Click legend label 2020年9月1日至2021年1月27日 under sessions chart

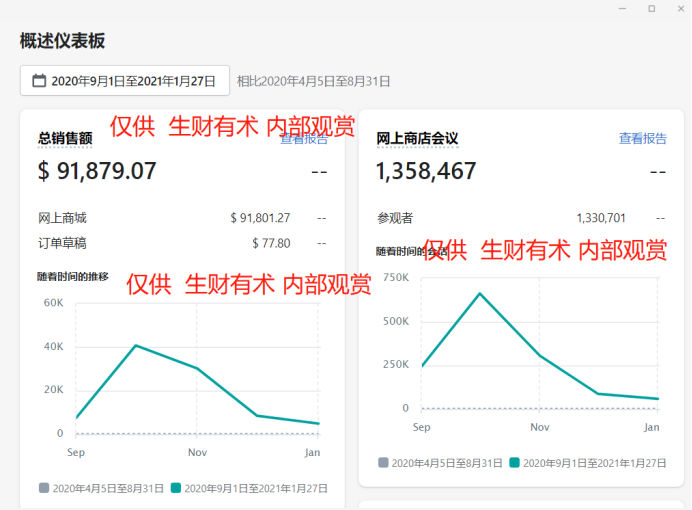594,463
